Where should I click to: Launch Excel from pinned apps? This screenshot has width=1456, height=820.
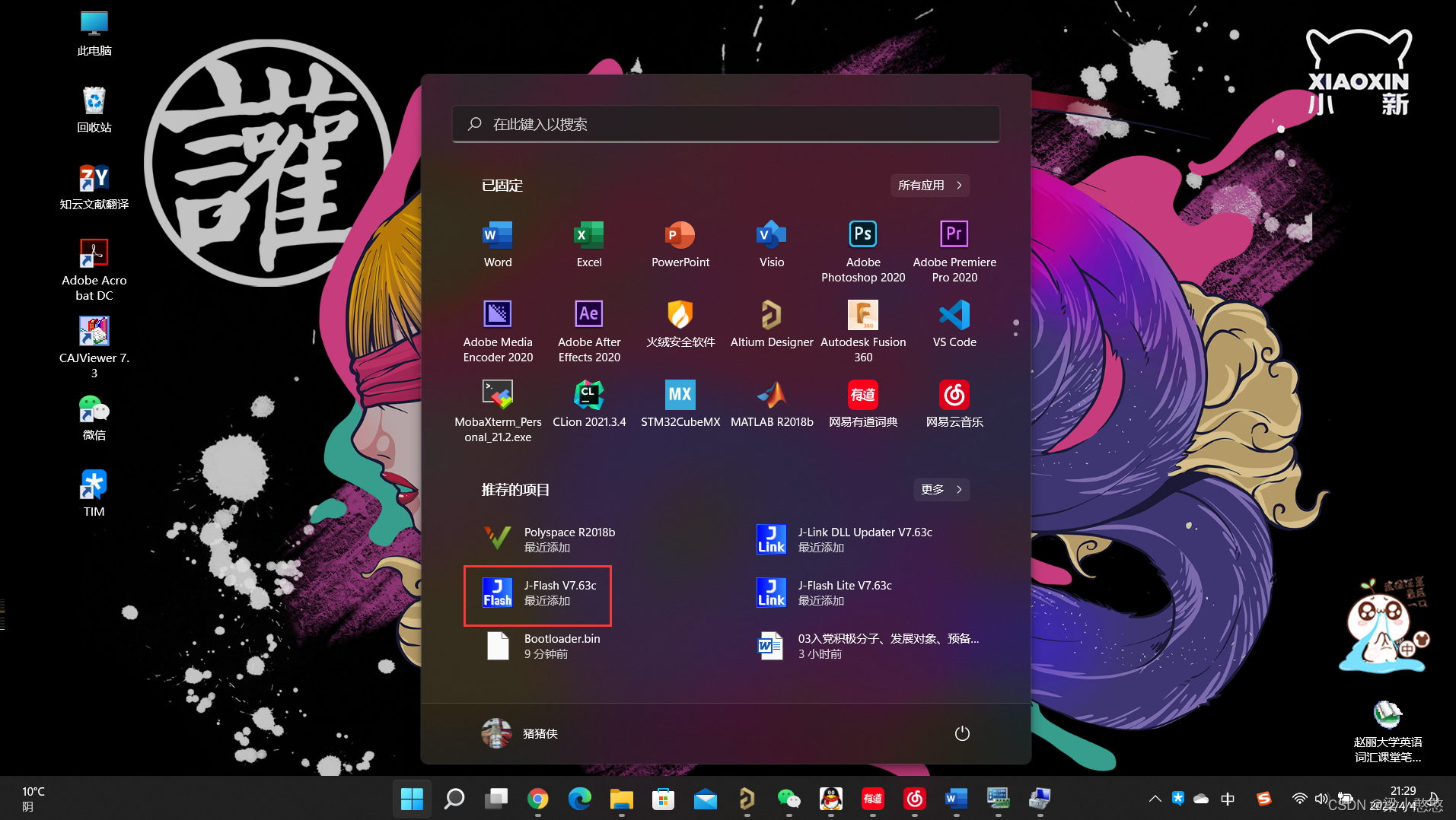click(x=589, y=244)
